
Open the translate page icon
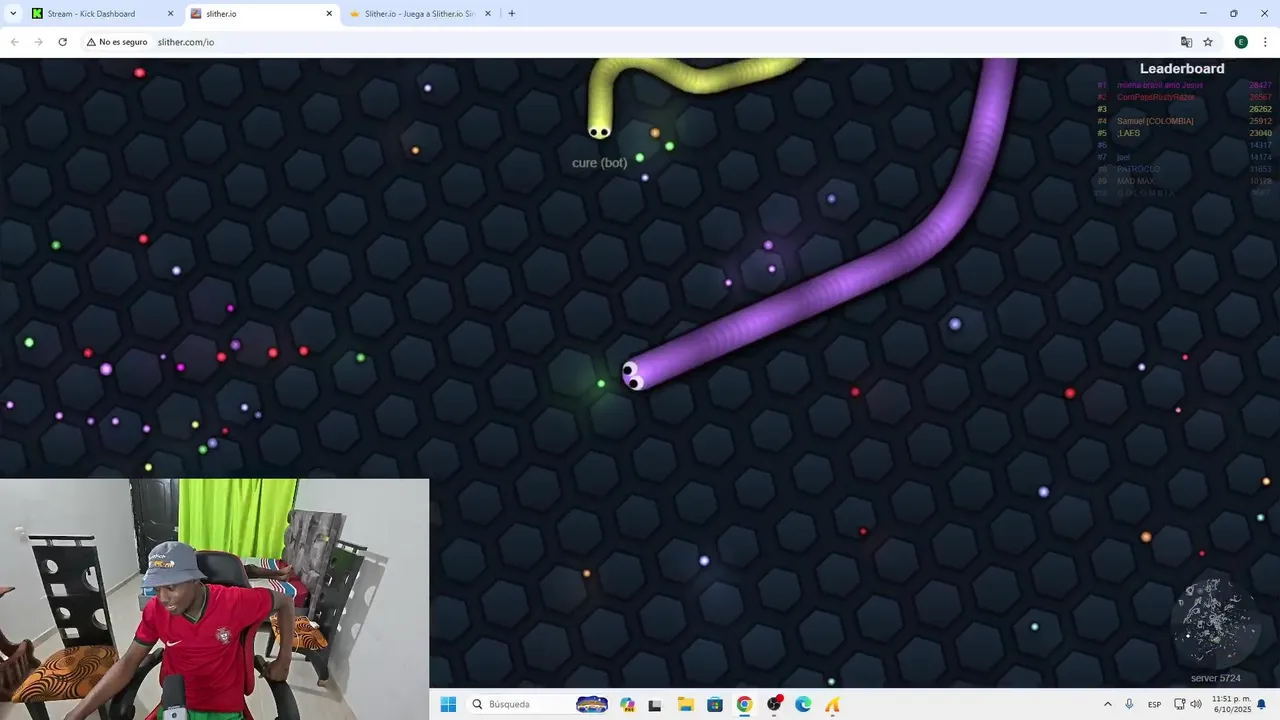1186,42
